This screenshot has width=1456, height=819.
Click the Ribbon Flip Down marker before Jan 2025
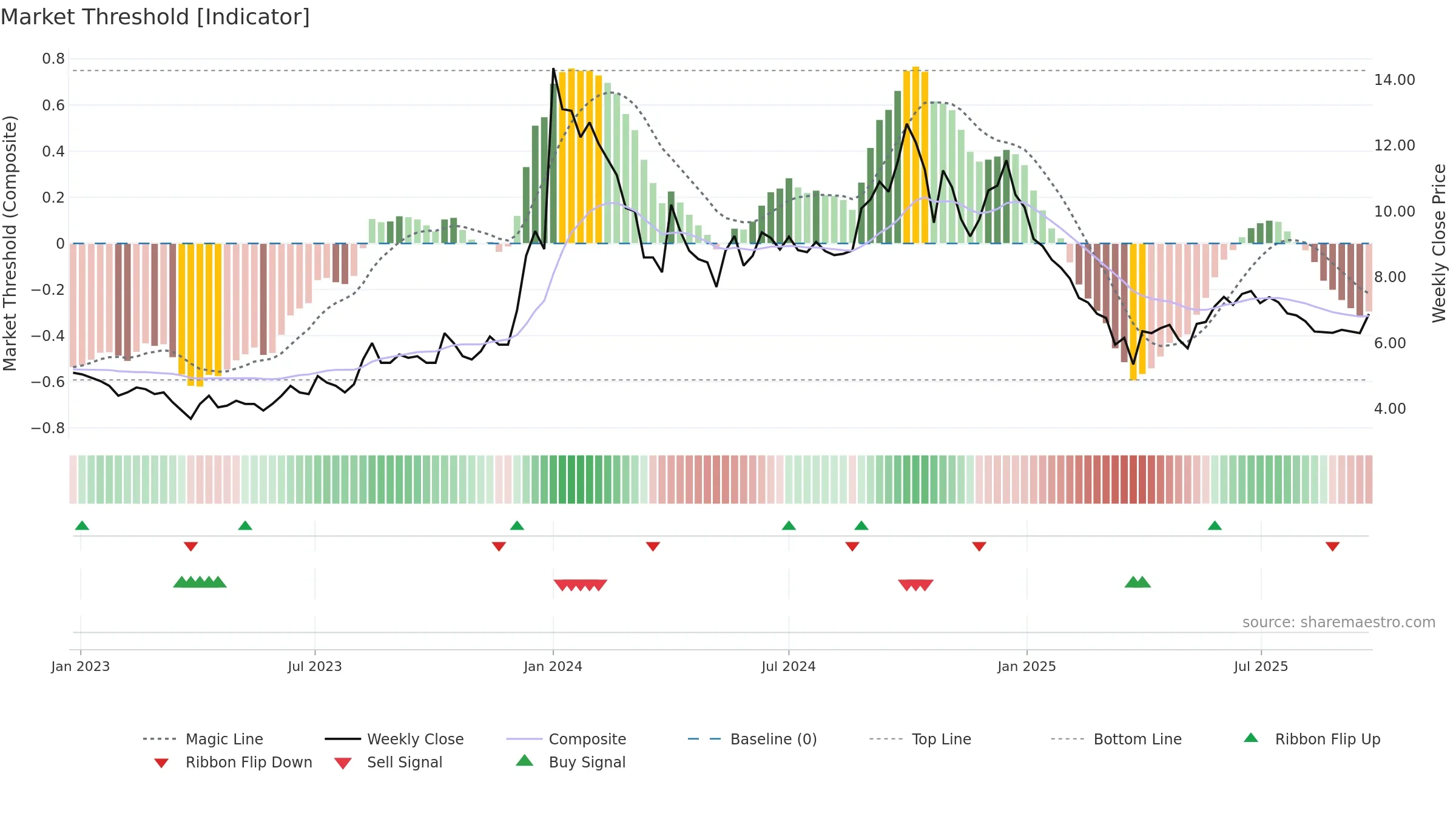(x=979, y=547)
